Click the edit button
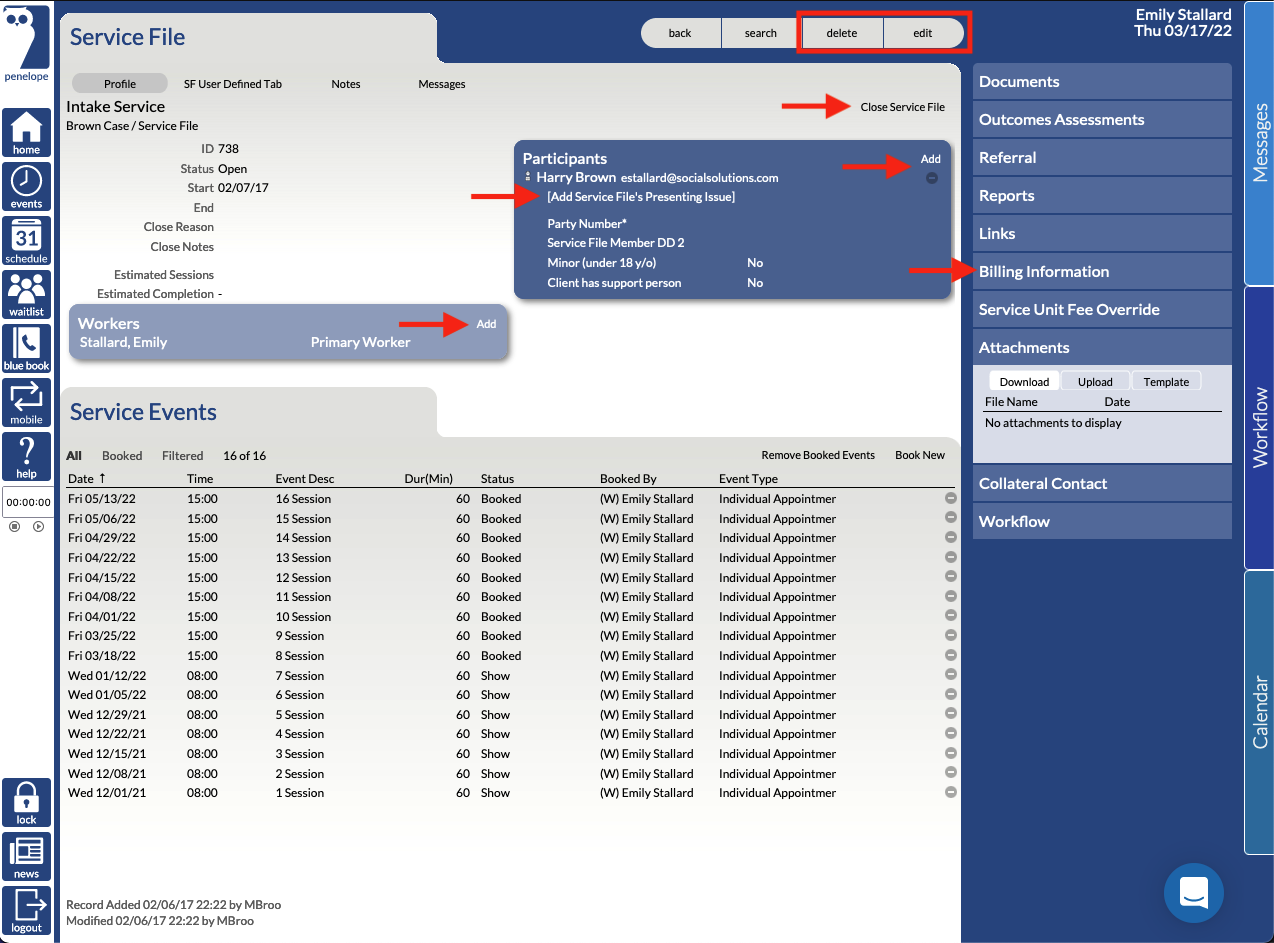Image resolution: width=1274 pixels, height=943 pixels. coord(923,33)
